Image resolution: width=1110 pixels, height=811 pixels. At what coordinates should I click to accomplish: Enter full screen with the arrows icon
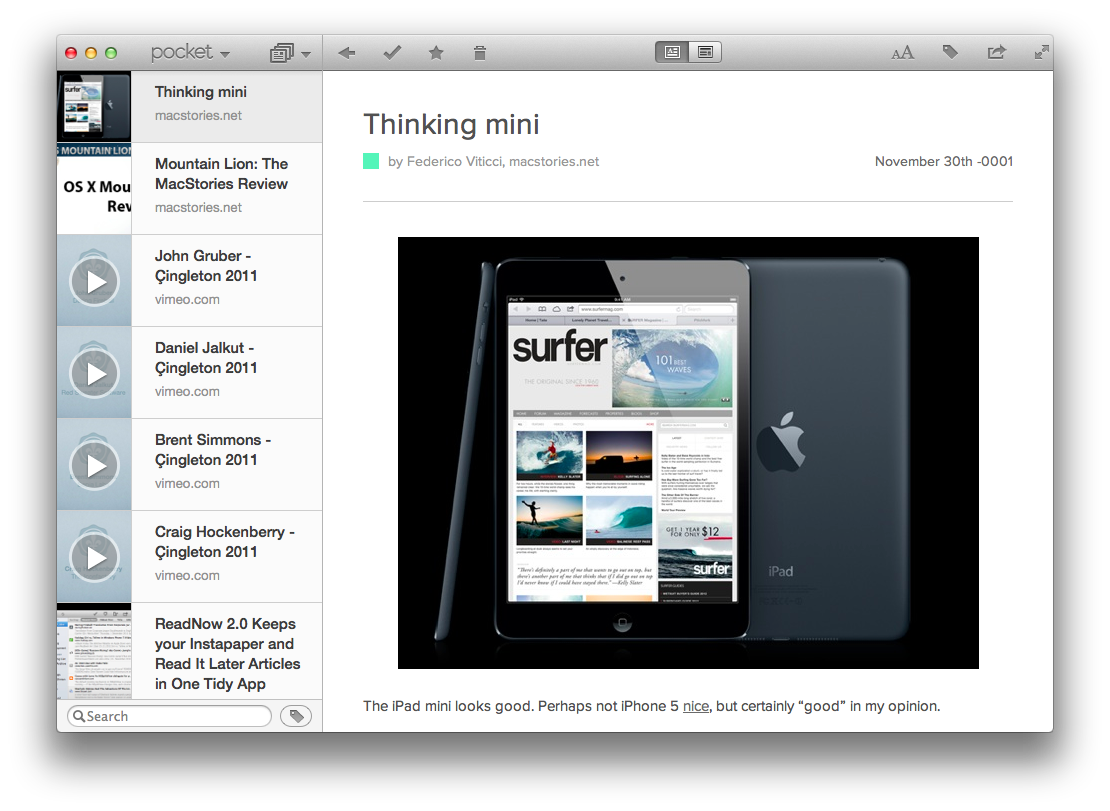tap(1041, 52)
